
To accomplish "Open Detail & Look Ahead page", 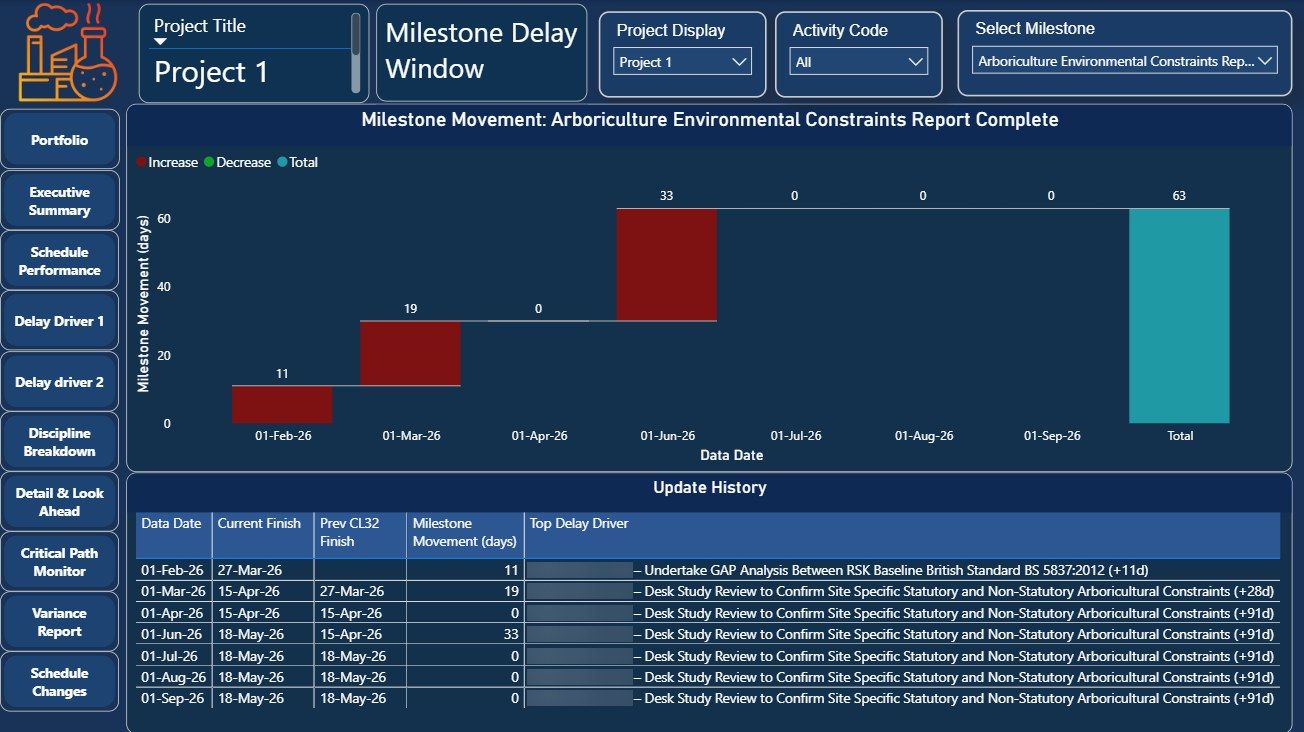I will [x=60, y=502].
